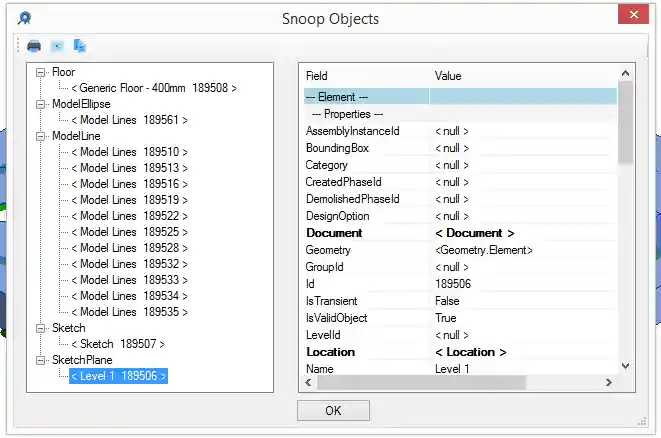Click the Field column header
661x438 pixels.
coord(317,76)
